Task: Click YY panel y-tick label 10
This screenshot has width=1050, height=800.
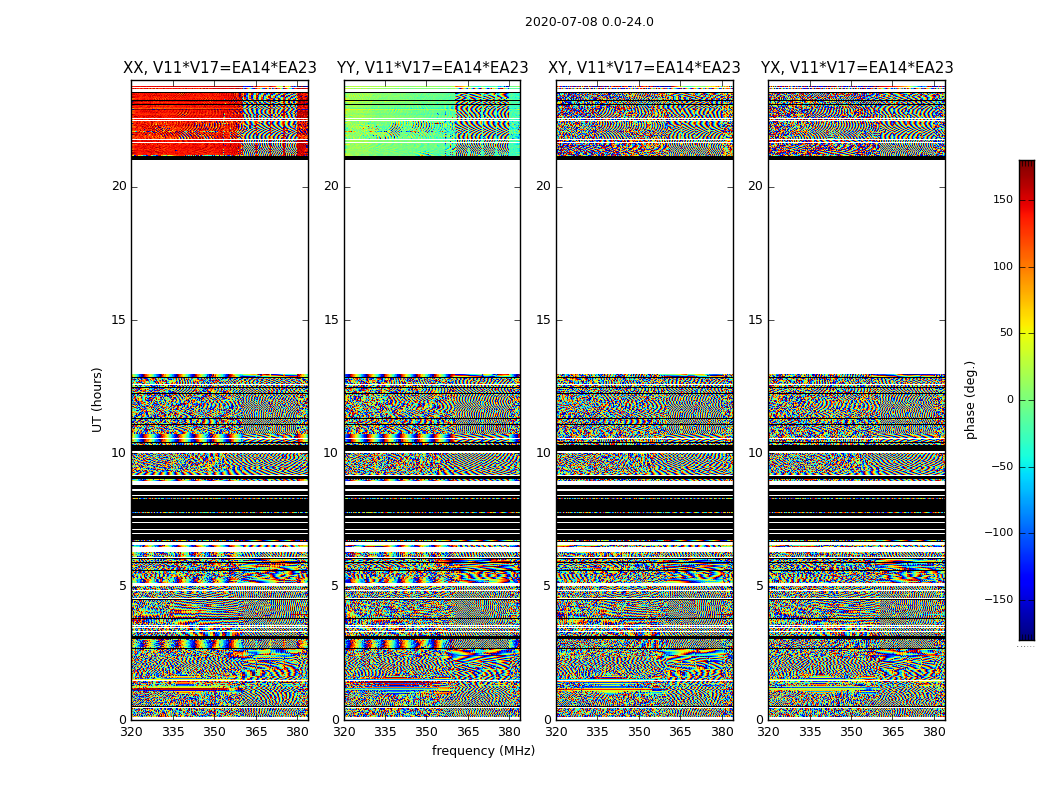Action: pyautogui.click(x=331, y=453)
